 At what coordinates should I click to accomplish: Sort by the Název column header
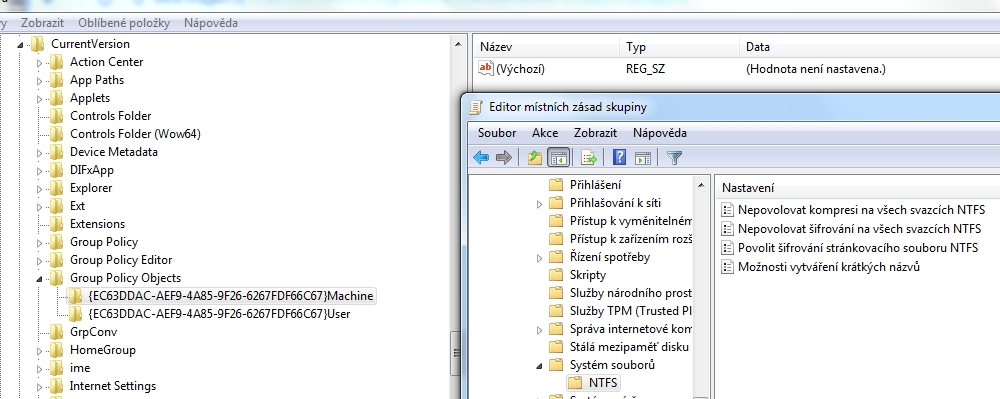[547, 47]
